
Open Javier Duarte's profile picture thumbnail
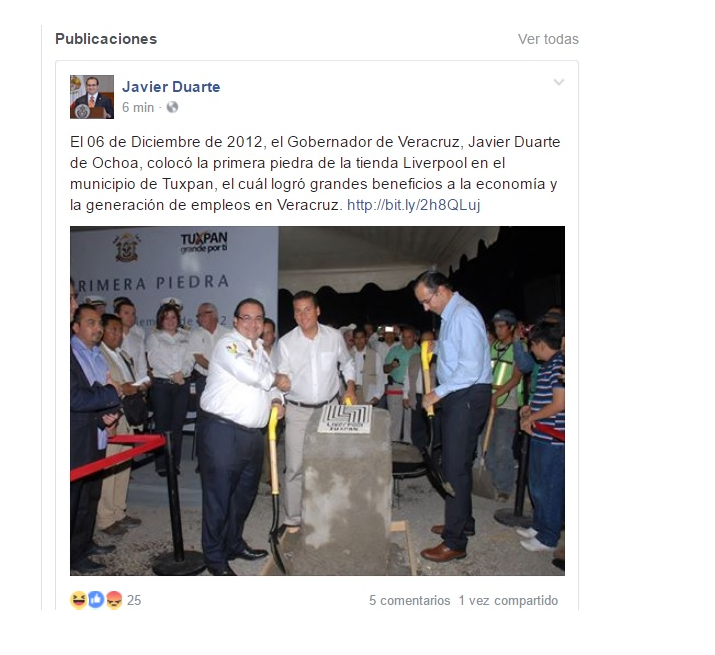[x=92, y=97]
